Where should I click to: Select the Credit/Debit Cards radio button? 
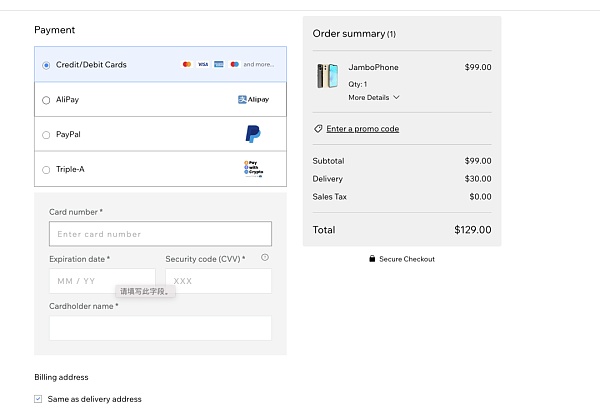point(46,65)
